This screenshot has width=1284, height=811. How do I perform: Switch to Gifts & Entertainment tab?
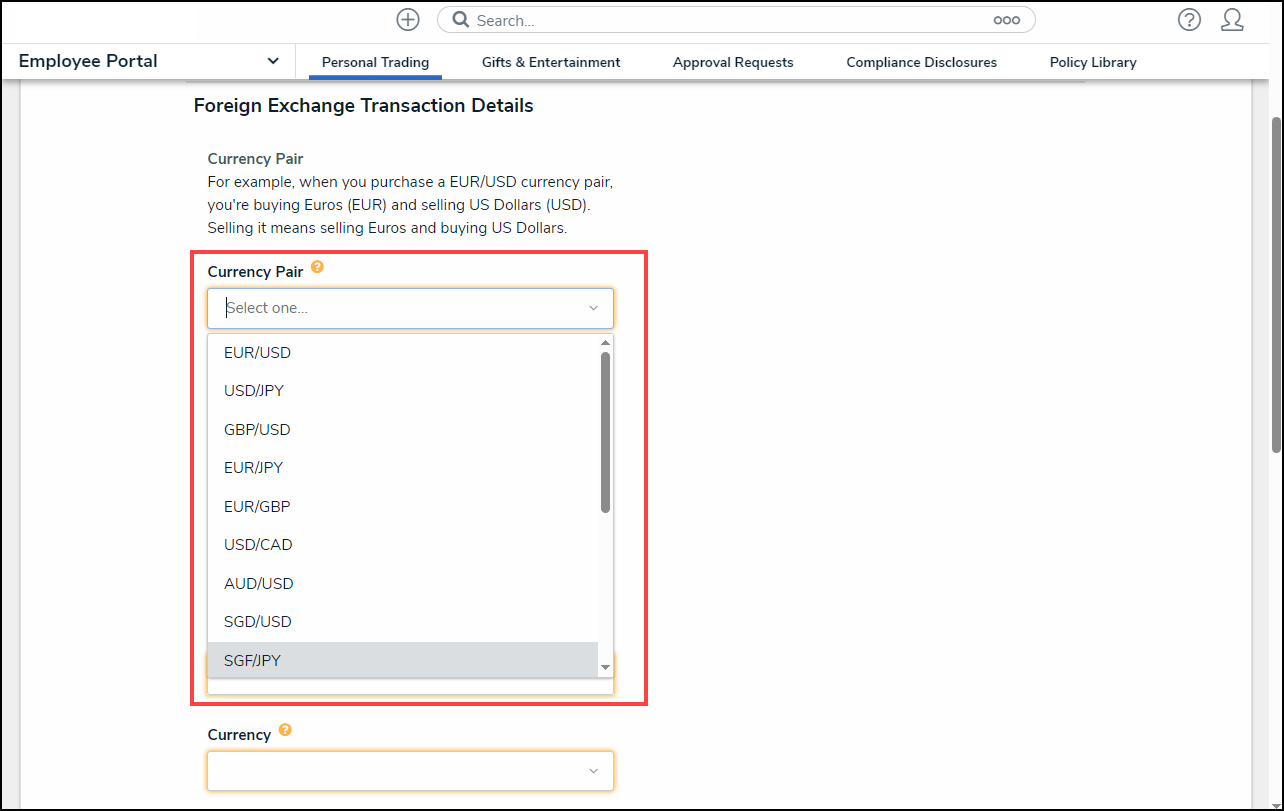coord(551,62)
